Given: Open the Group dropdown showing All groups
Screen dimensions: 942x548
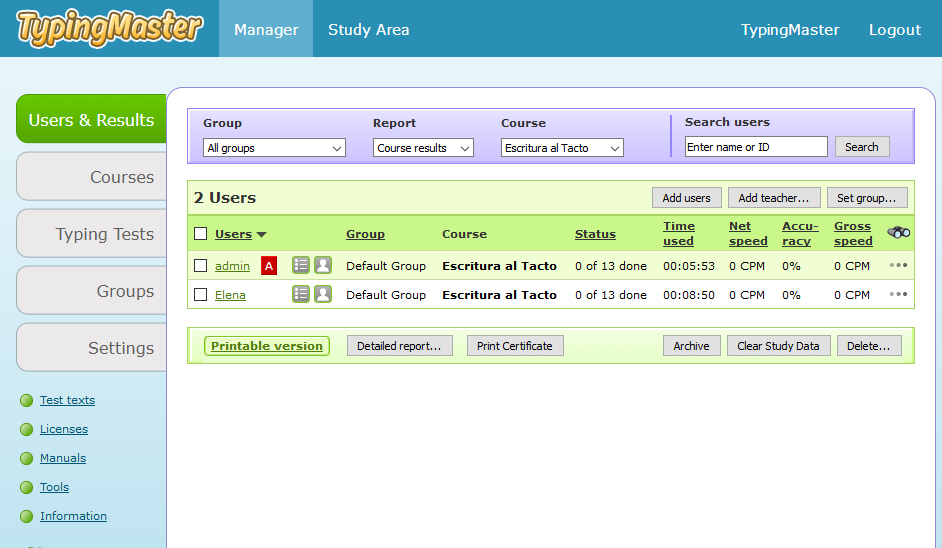Looking at the screenshot, I should (275, 148).
